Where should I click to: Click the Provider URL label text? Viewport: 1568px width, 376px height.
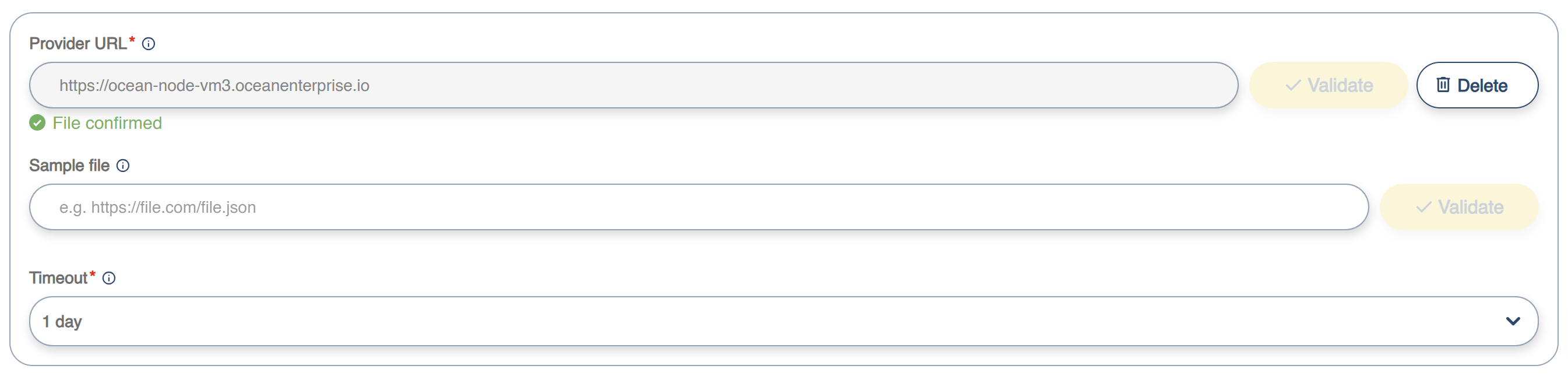(x=77, y=44)
